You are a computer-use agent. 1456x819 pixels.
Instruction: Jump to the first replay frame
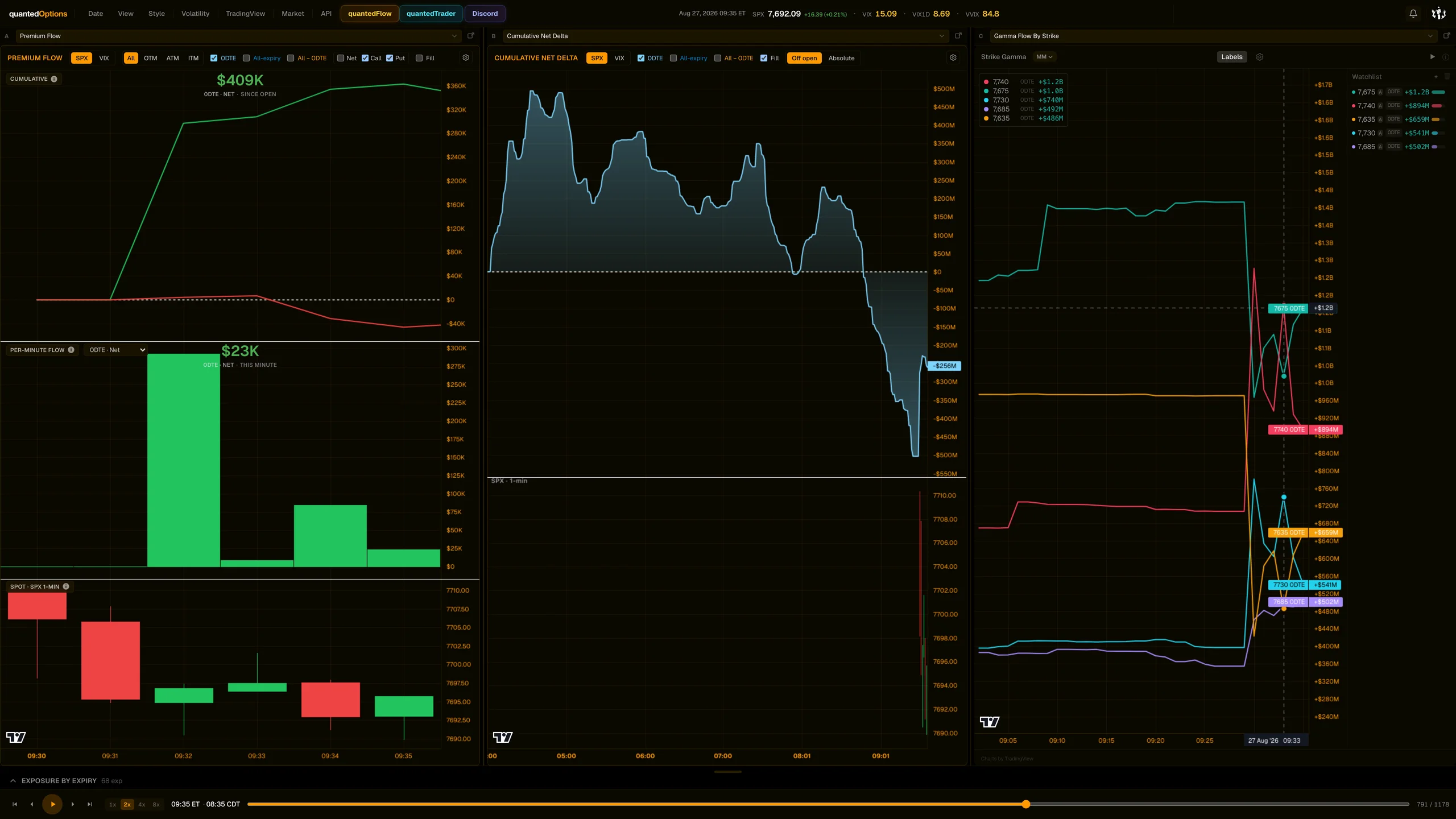pyautogui.click(x=15, y=804)
